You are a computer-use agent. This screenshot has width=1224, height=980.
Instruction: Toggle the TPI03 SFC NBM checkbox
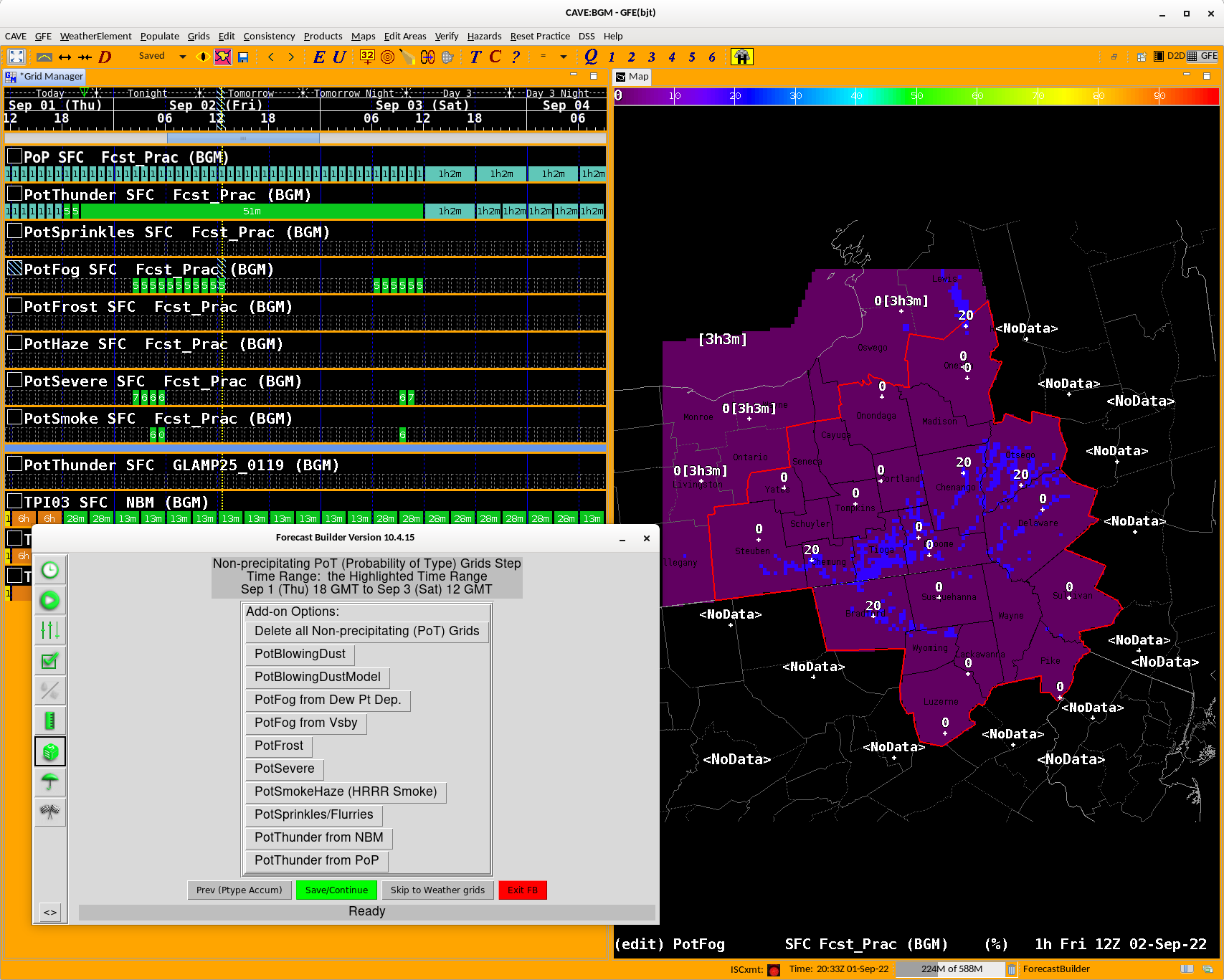coord(14,501)
